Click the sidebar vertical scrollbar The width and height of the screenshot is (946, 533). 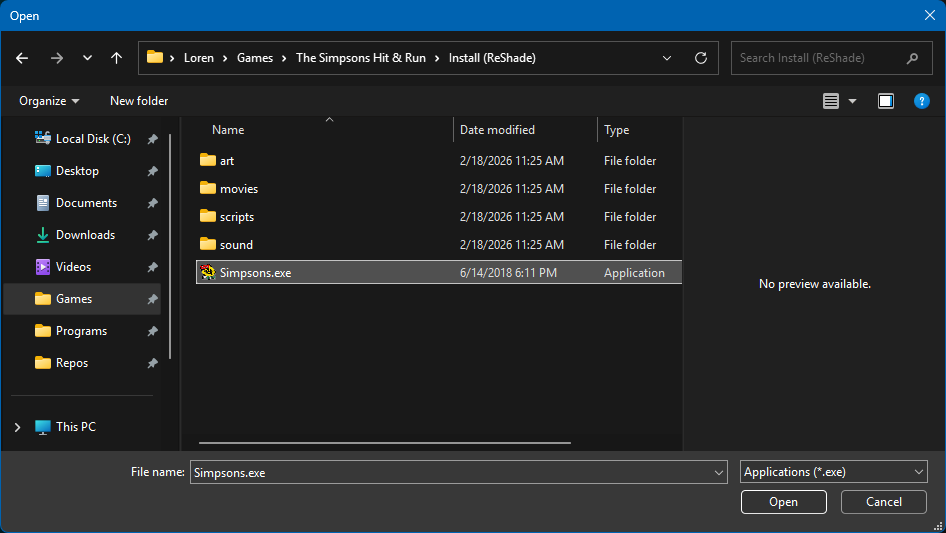pyautogui.click(x=170, y=246)
